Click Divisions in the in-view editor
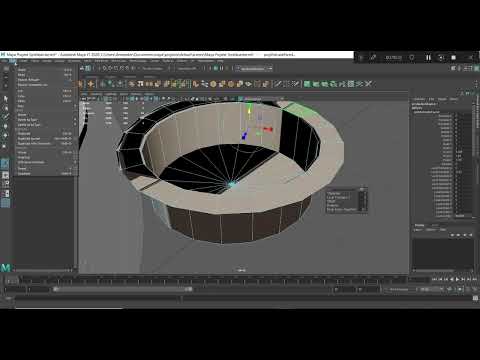 [x=333, y=206]
